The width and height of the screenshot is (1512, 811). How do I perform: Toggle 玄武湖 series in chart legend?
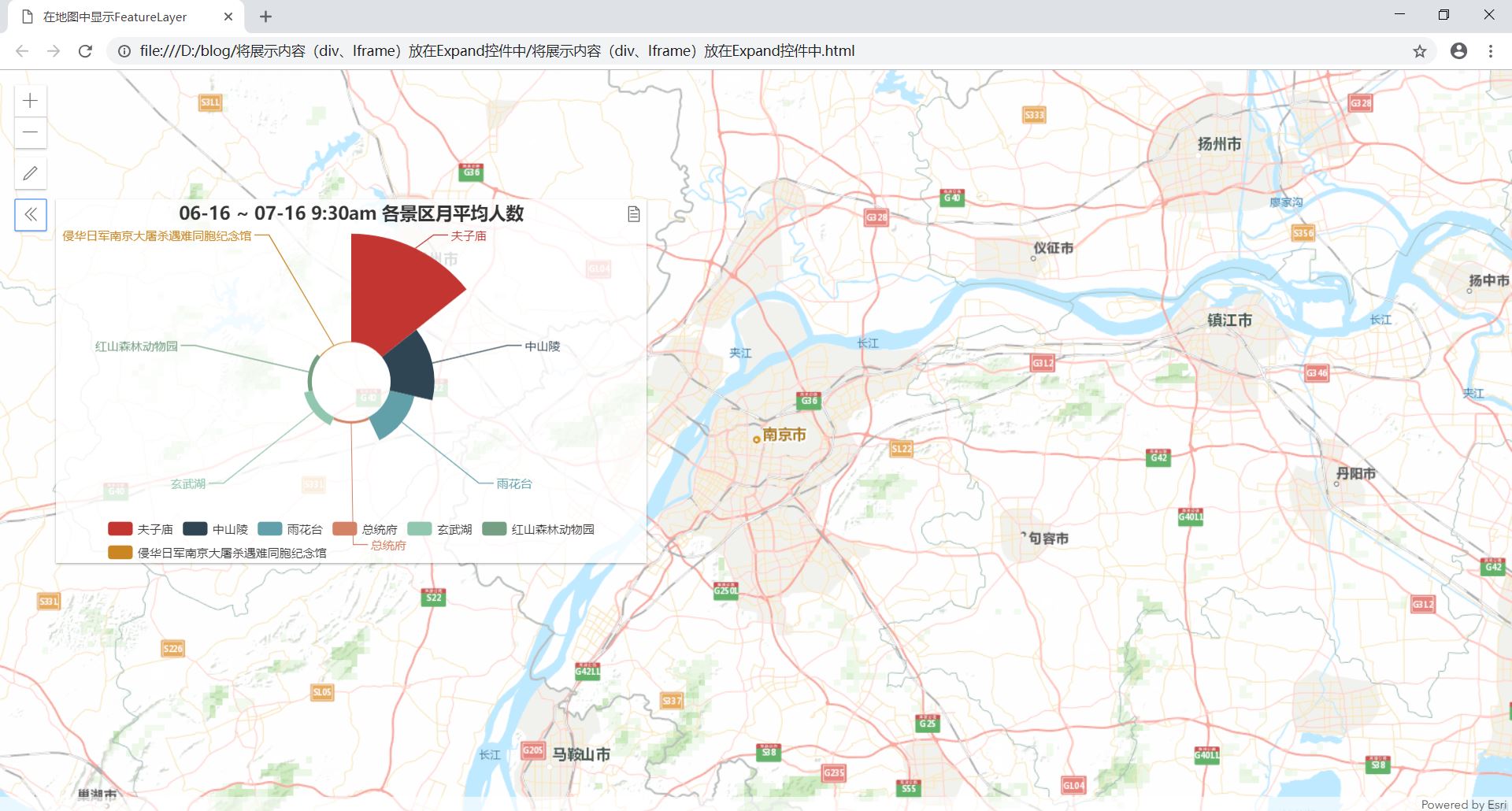(x=439, y=529)
